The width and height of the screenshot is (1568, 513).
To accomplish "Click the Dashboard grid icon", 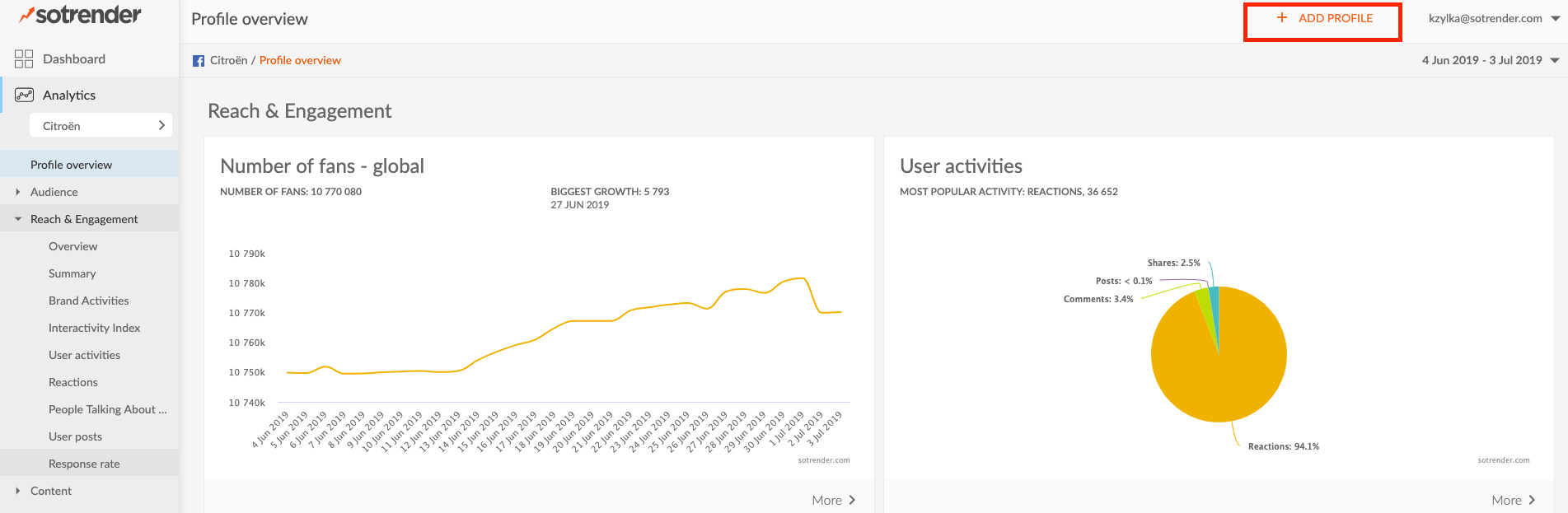I will (24, 58).
